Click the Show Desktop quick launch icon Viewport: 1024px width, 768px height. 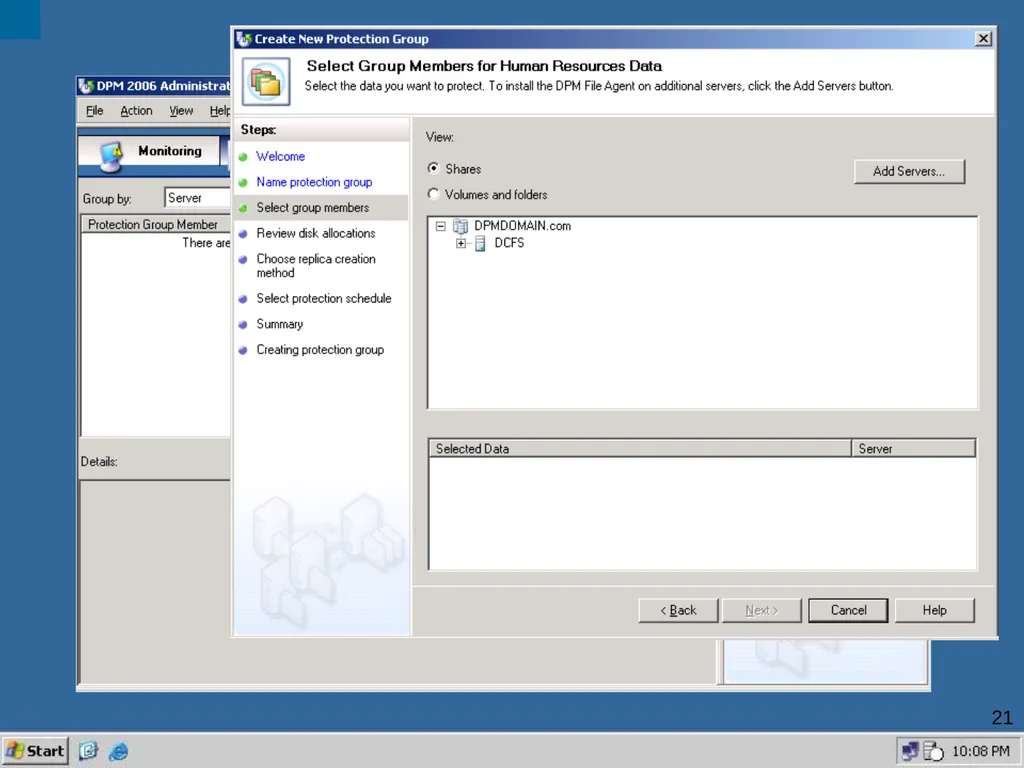click(88, 751)
